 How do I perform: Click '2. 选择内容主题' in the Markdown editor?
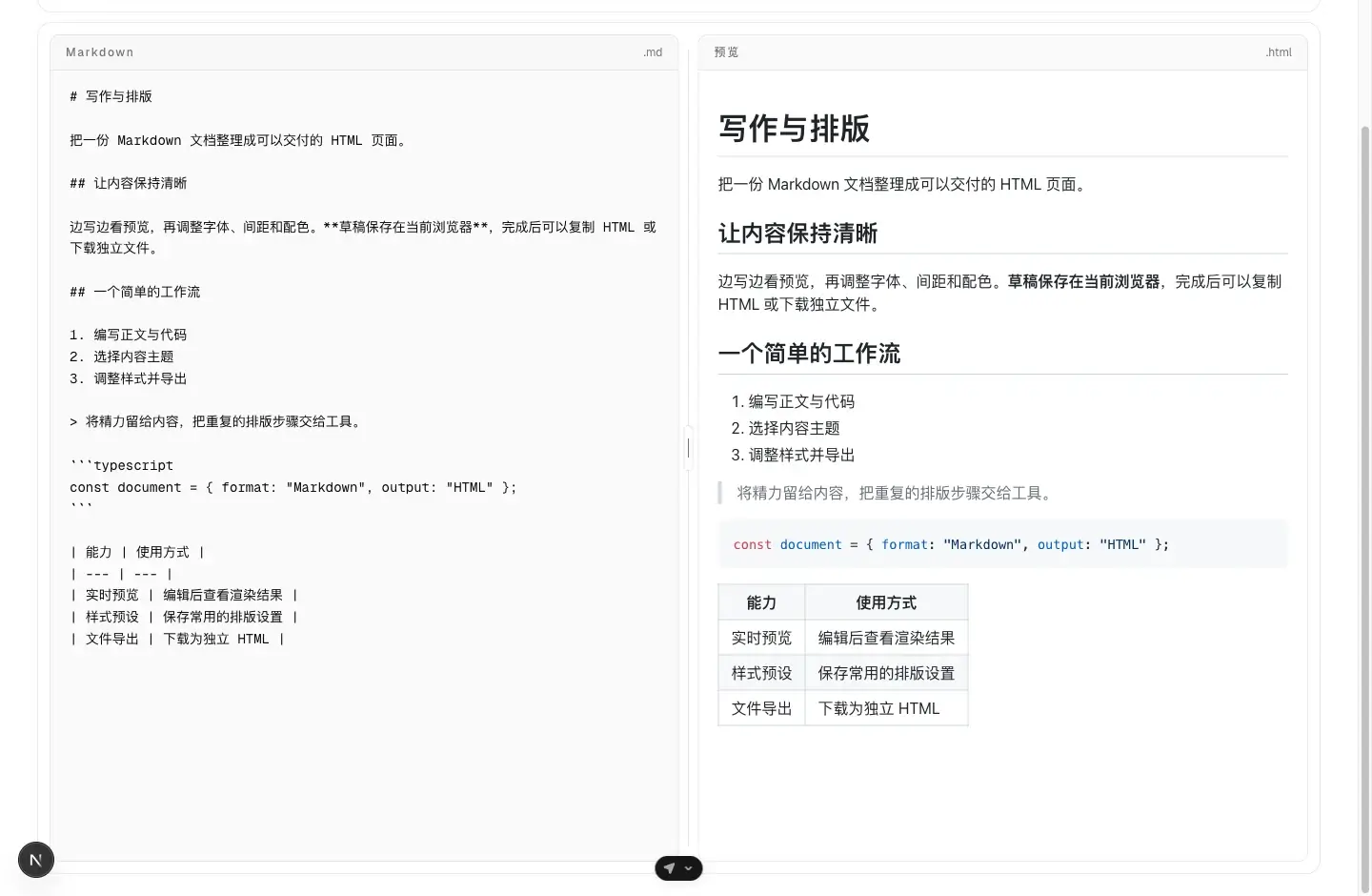[121, 356]
